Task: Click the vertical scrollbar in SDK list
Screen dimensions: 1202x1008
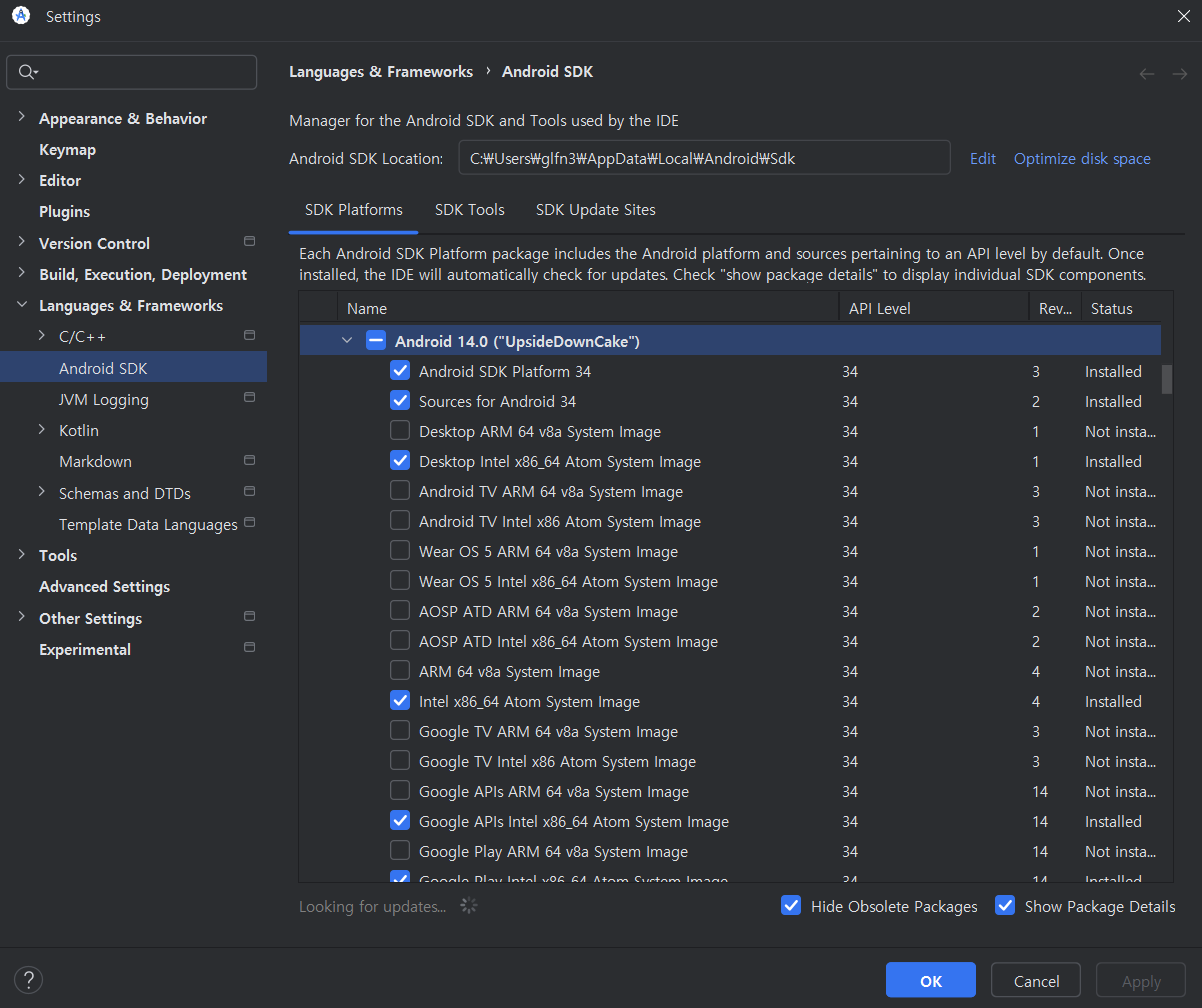Action: coord(1166,380)
